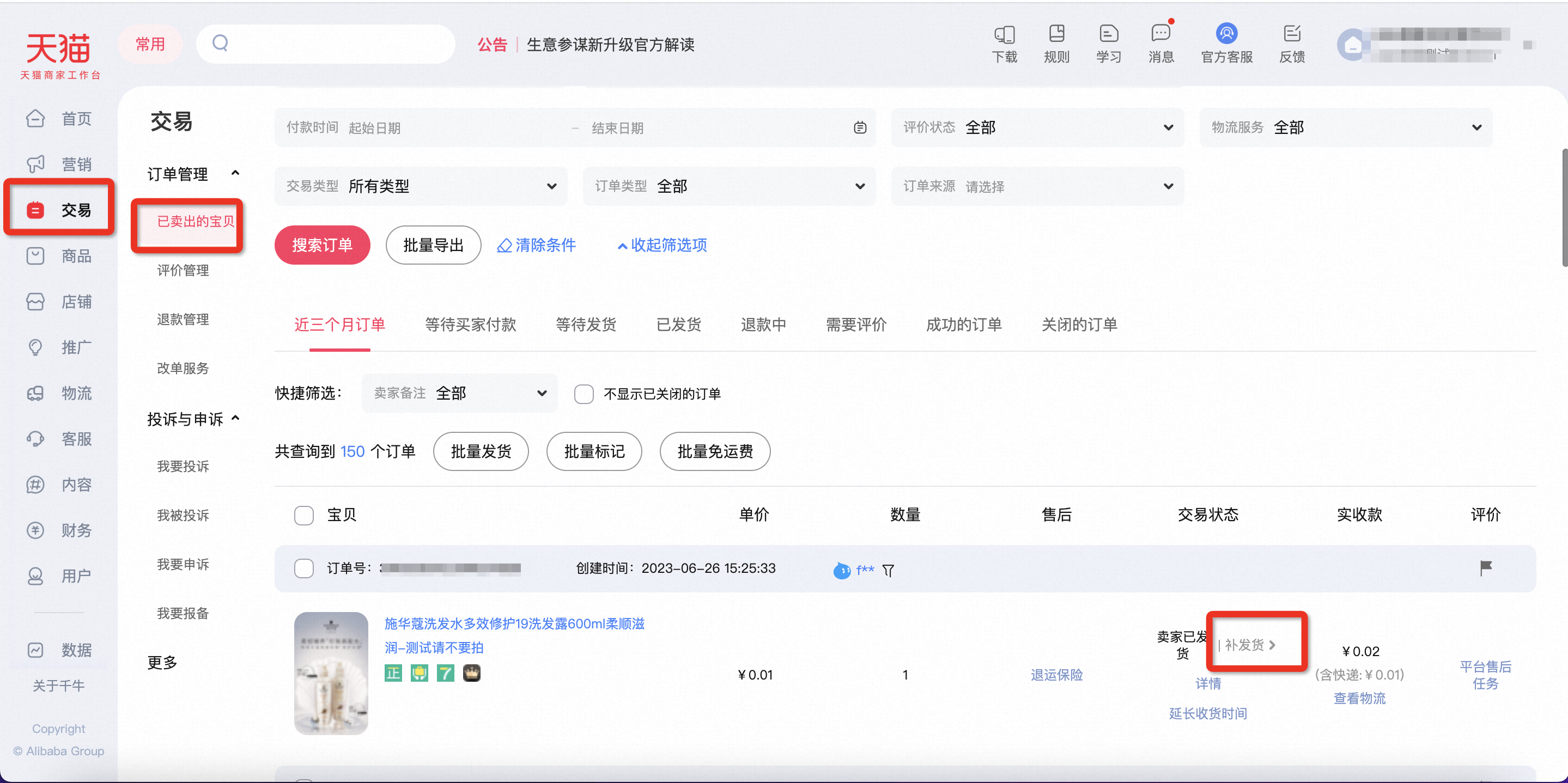Switch to 等待发货 tab
Image resolution: width=1568 pixels, height=783 pixels.
point(586,325)
